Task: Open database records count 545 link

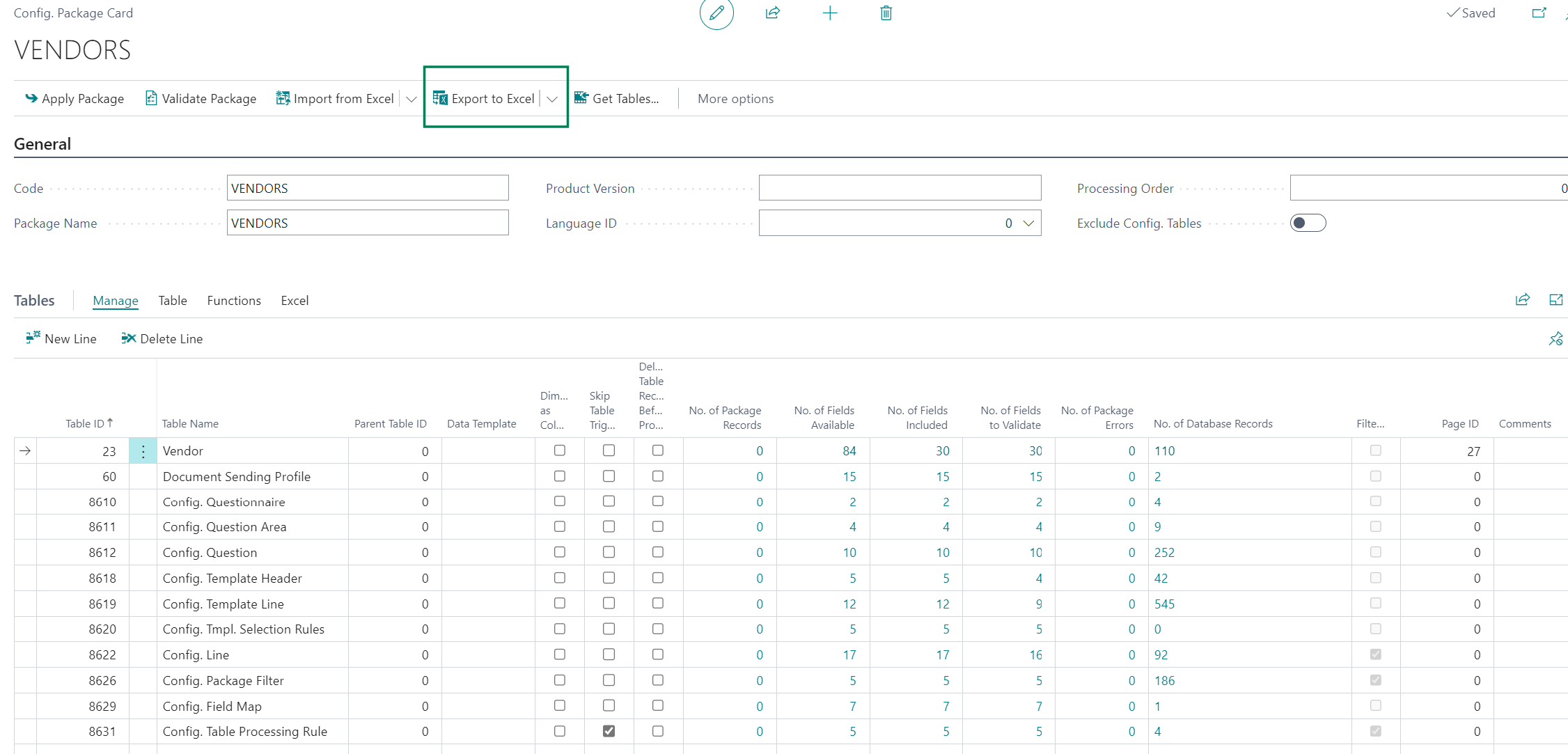Action: (1164, 604)
